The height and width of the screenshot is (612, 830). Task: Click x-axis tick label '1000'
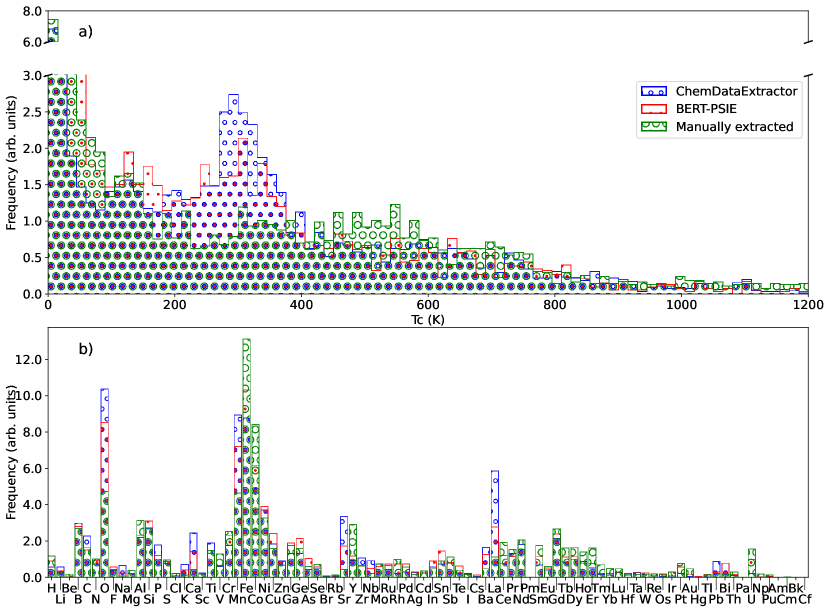[x=681, y=305]
